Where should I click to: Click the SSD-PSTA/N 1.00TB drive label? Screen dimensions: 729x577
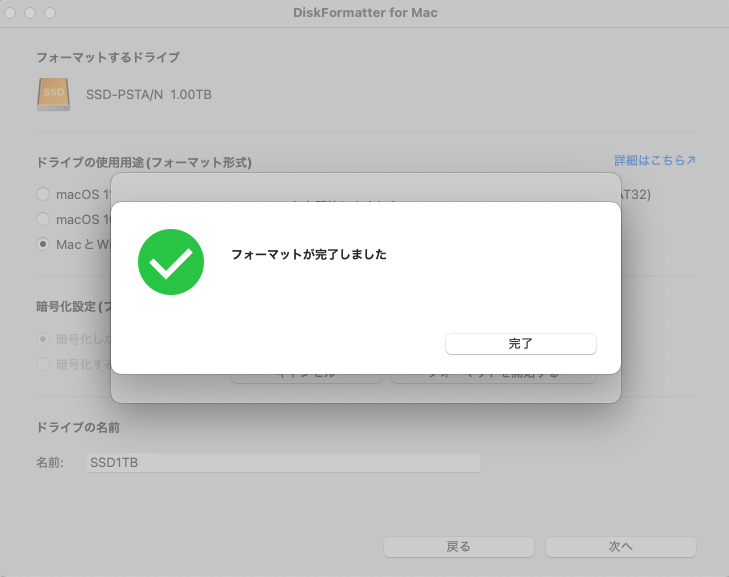pyautogui.click(x=148, y=94)
